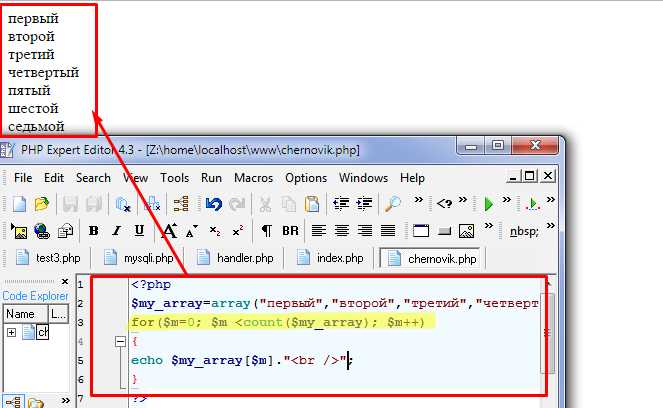Expand overflow chevron after Run icon

point(507,200)
